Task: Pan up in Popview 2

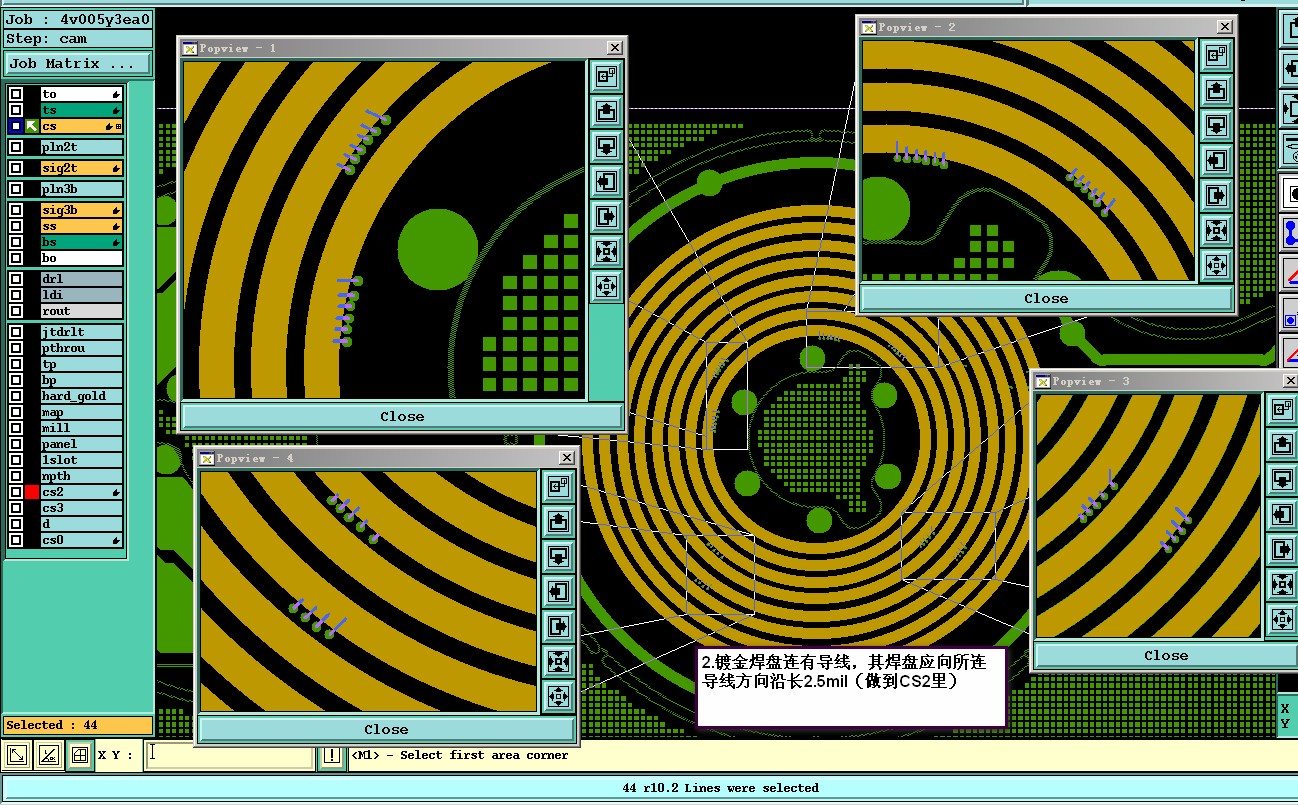Action: [x=1216, y=91]
